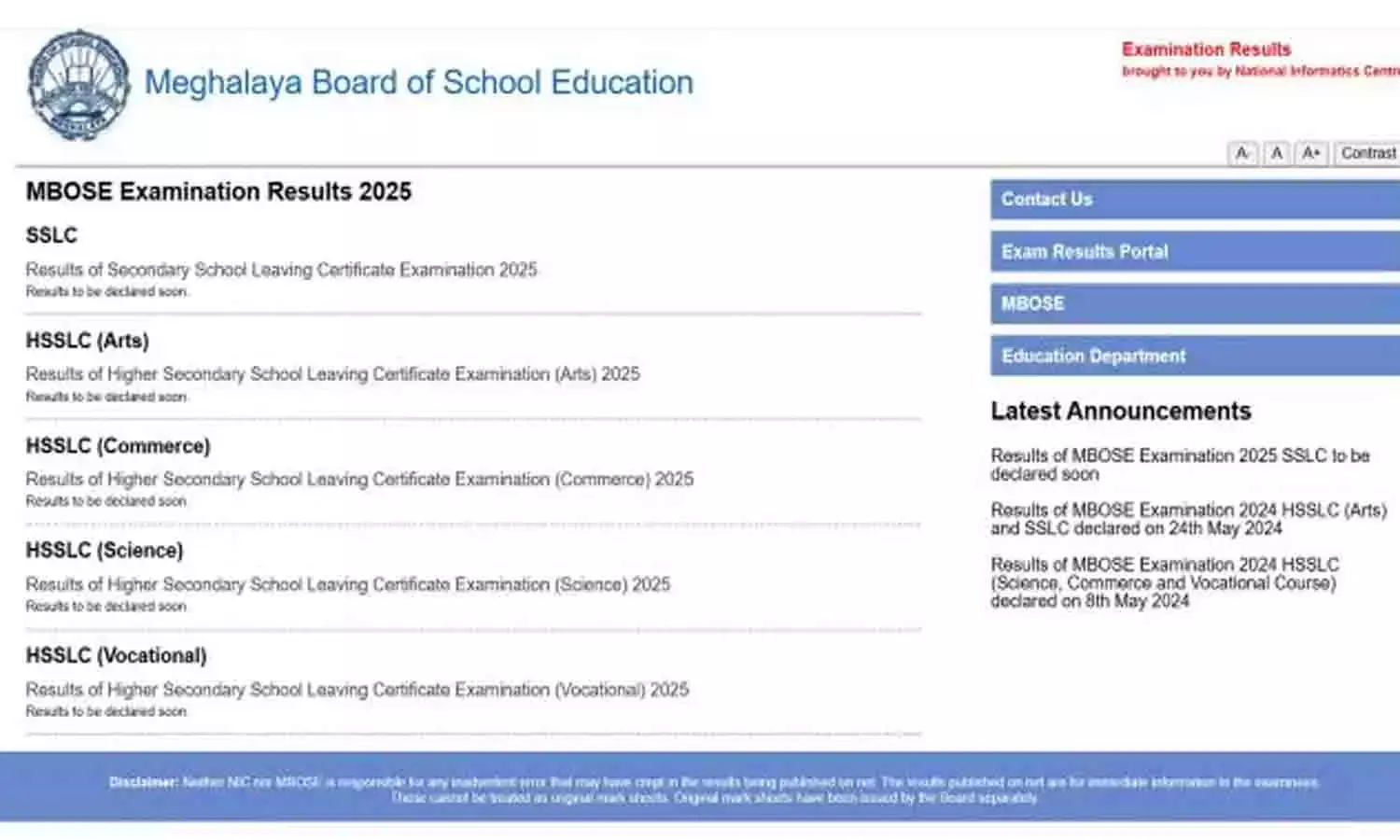The image size is (1400, 840).
Task: Open SSLC Examination 2025 results link
Action: coord(281,270)
